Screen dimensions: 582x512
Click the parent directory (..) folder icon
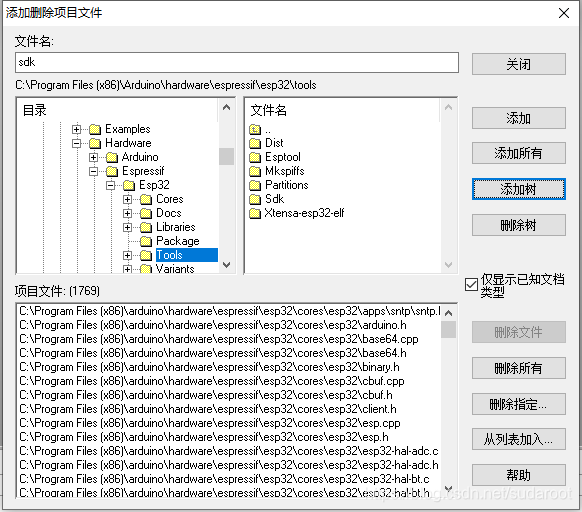point(255,130)
